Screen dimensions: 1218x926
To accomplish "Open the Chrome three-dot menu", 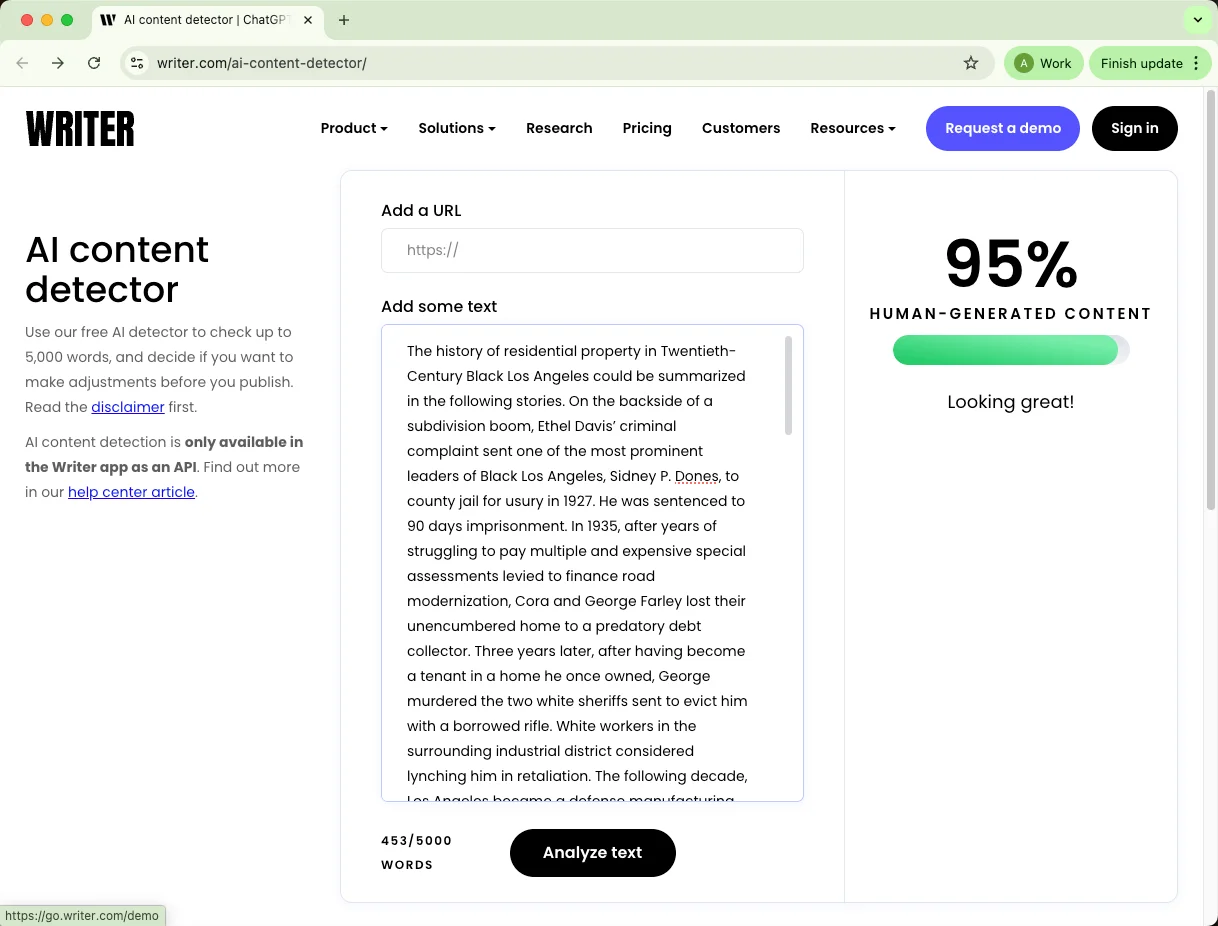I will (1195, 63).
